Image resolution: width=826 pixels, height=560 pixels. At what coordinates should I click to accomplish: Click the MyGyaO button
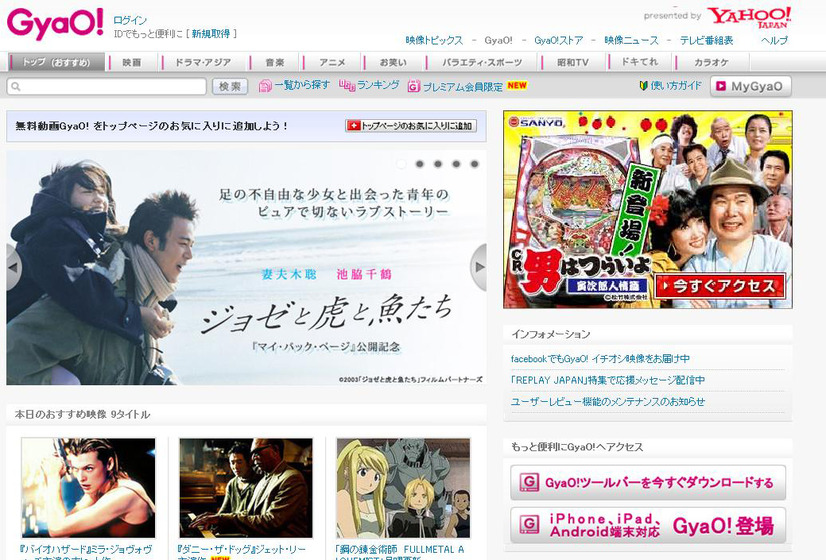click(x=751, y=86)
